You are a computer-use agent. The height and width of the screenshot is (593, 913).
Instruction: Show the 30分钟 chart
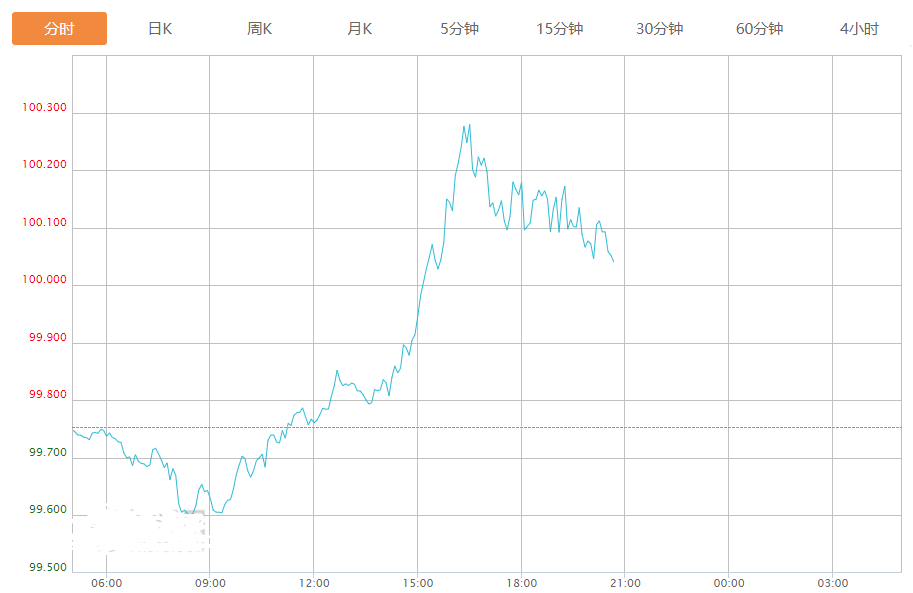coord(659,29)
